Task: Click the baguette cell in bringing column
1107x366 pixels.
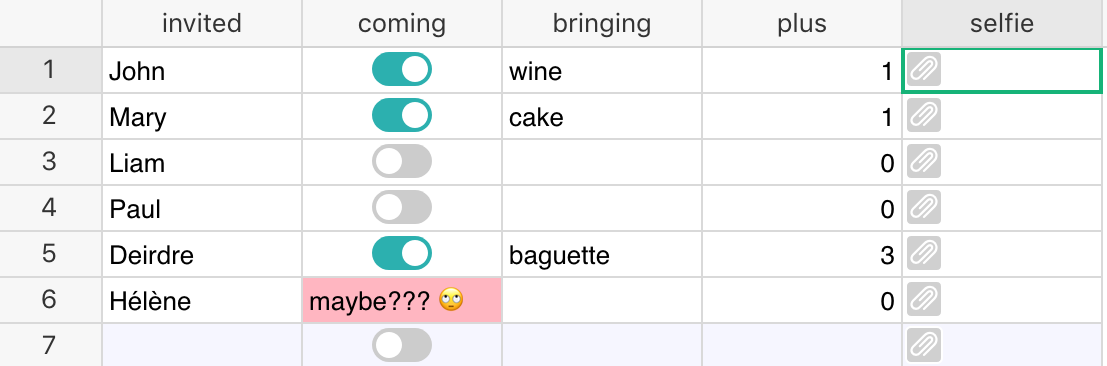Action: 602,254
